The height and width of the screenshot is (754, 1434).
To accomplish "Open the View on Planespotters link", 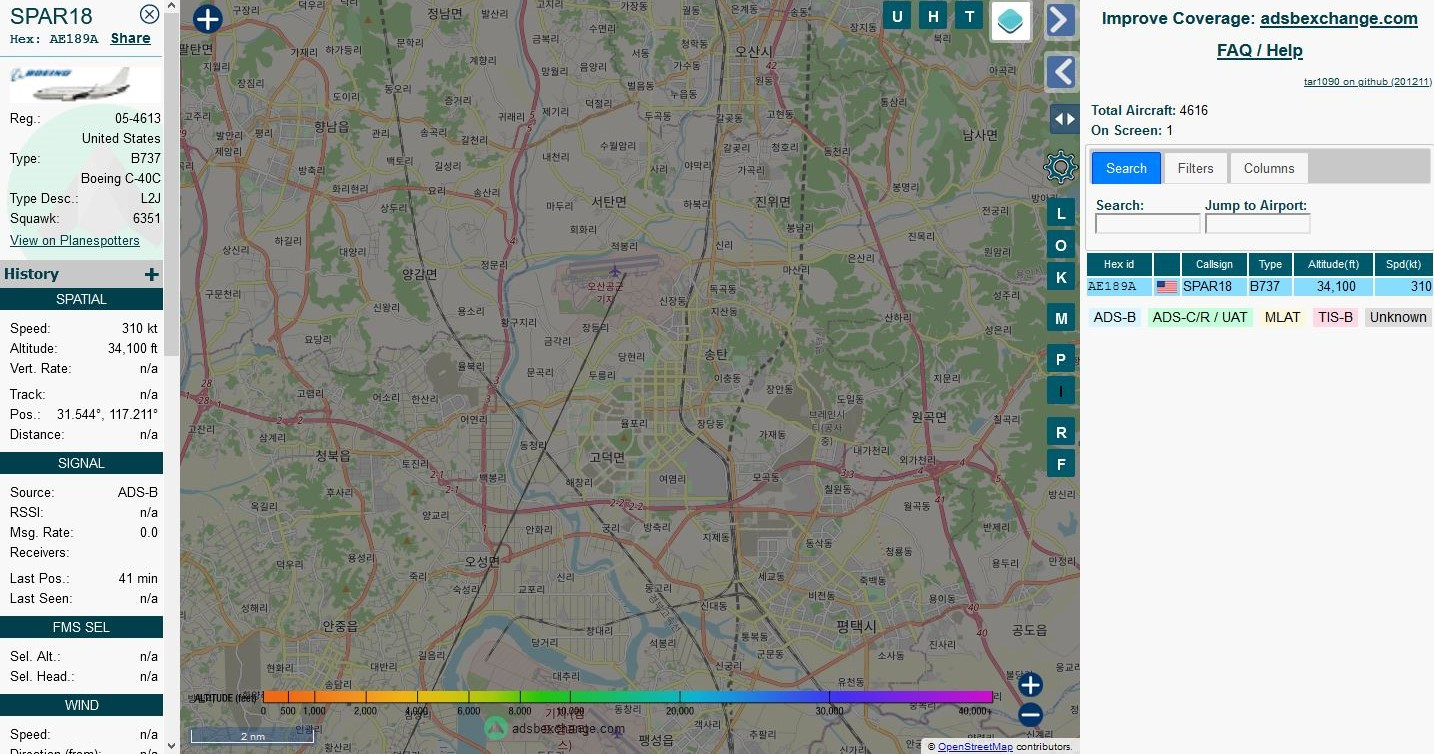I will coord(75,240).
